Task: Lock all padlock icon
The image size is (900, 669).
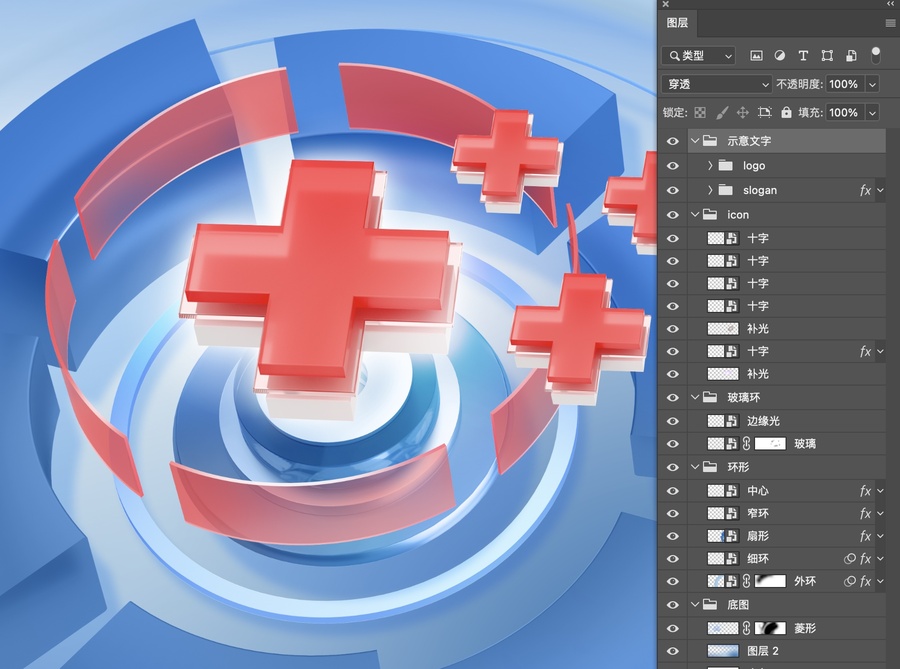Action: [x=786, y=112]
